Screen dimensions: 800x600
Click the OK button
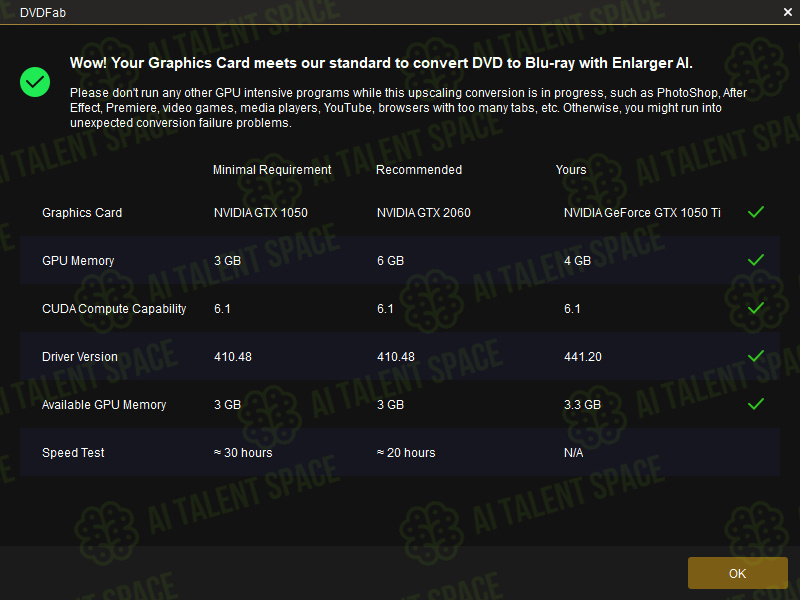[737, 573]
